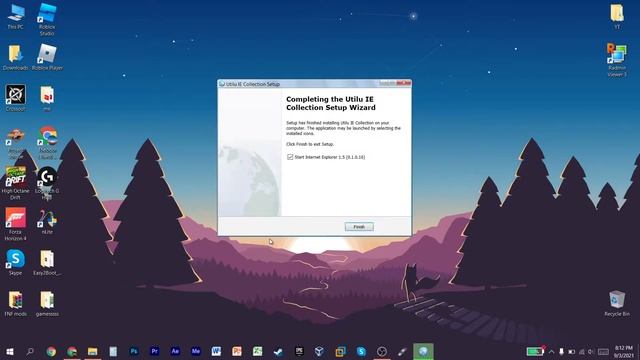Select the Easy2Boot folder on desktop
This screenshot has height=360, width=640.
click(47, 262)
